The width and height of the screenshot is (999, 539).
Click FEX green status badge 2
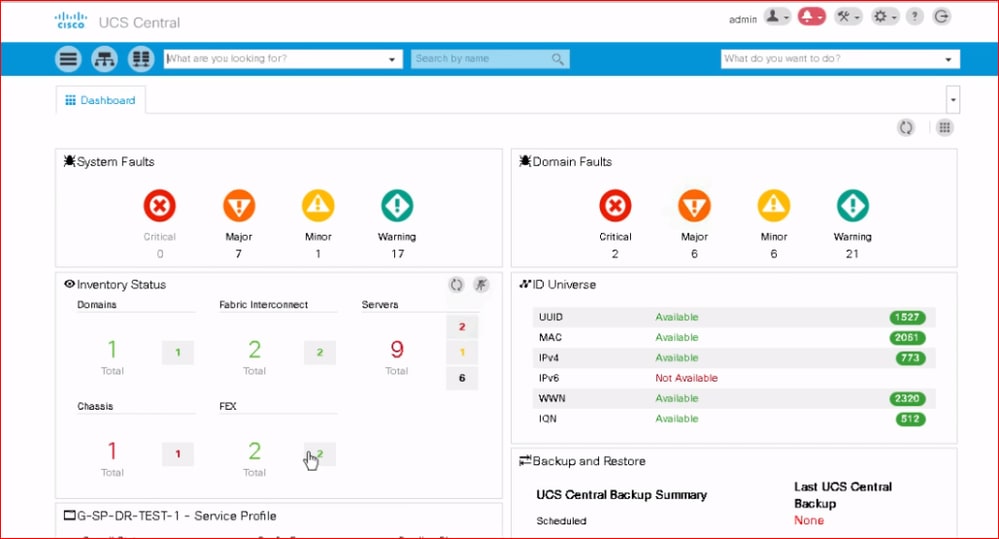320,454
